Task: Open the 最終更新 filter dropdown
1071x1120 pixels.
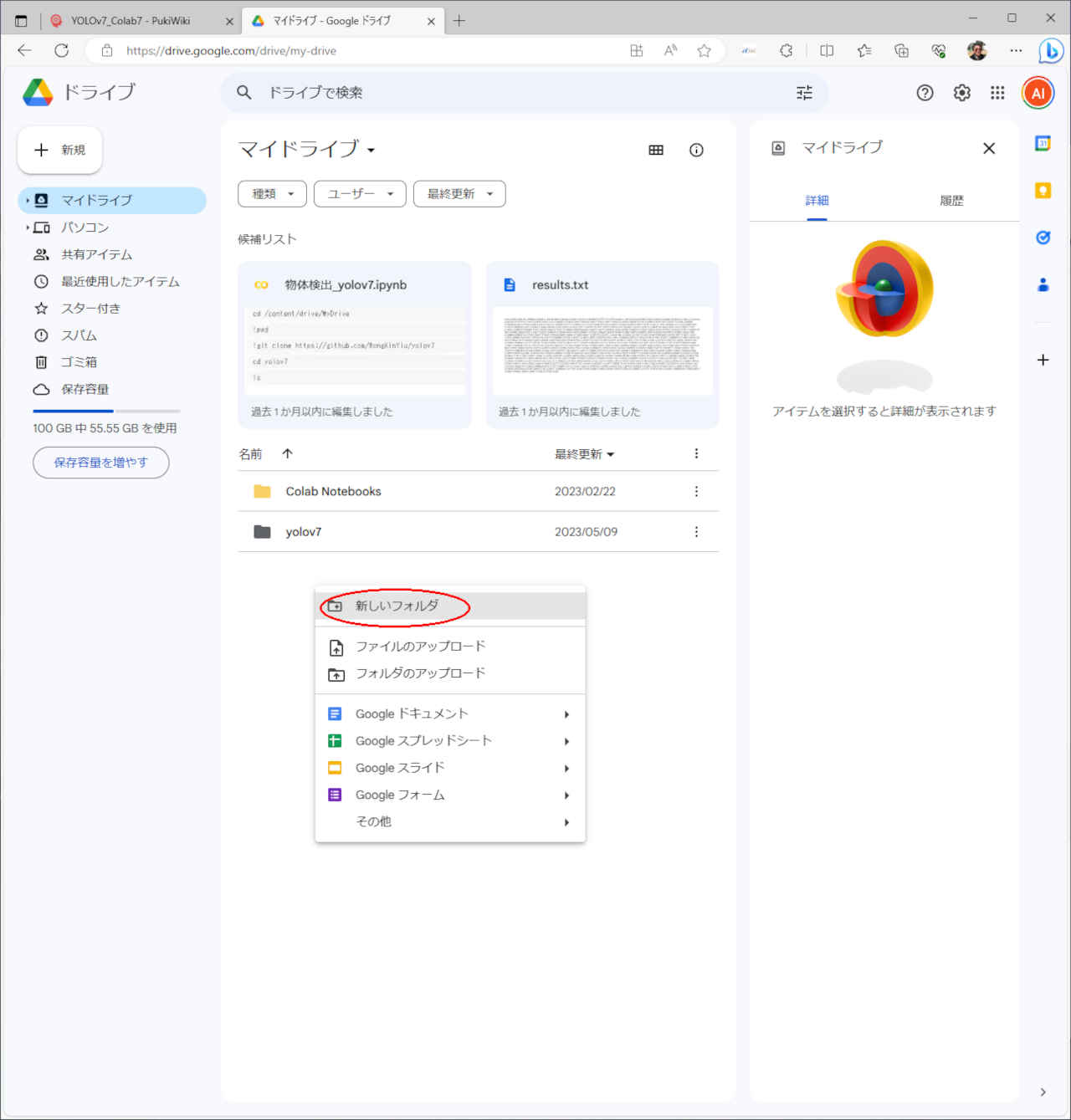Action: pyautogui.click(x=459, y=194)
